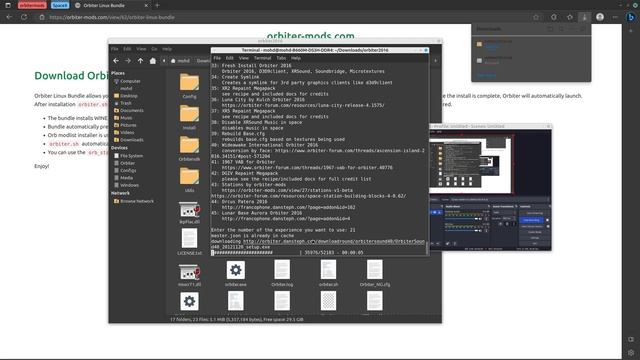Viewport: 640px width, 360px height.
Task: Open Videos in Places sidebar
Action: 124,133
